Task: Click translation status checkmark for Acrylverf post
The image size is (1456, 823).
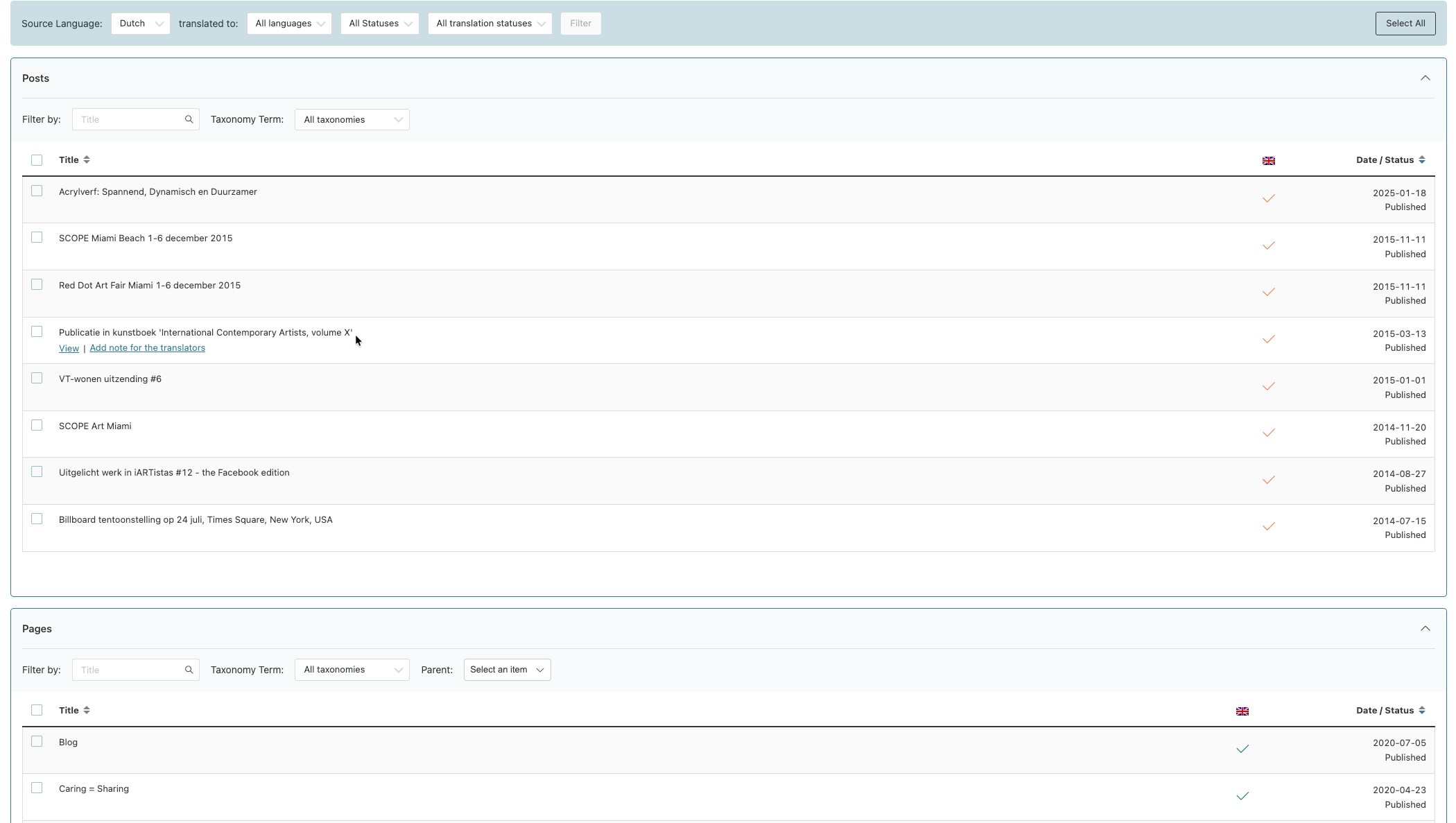Action: 1268,199
